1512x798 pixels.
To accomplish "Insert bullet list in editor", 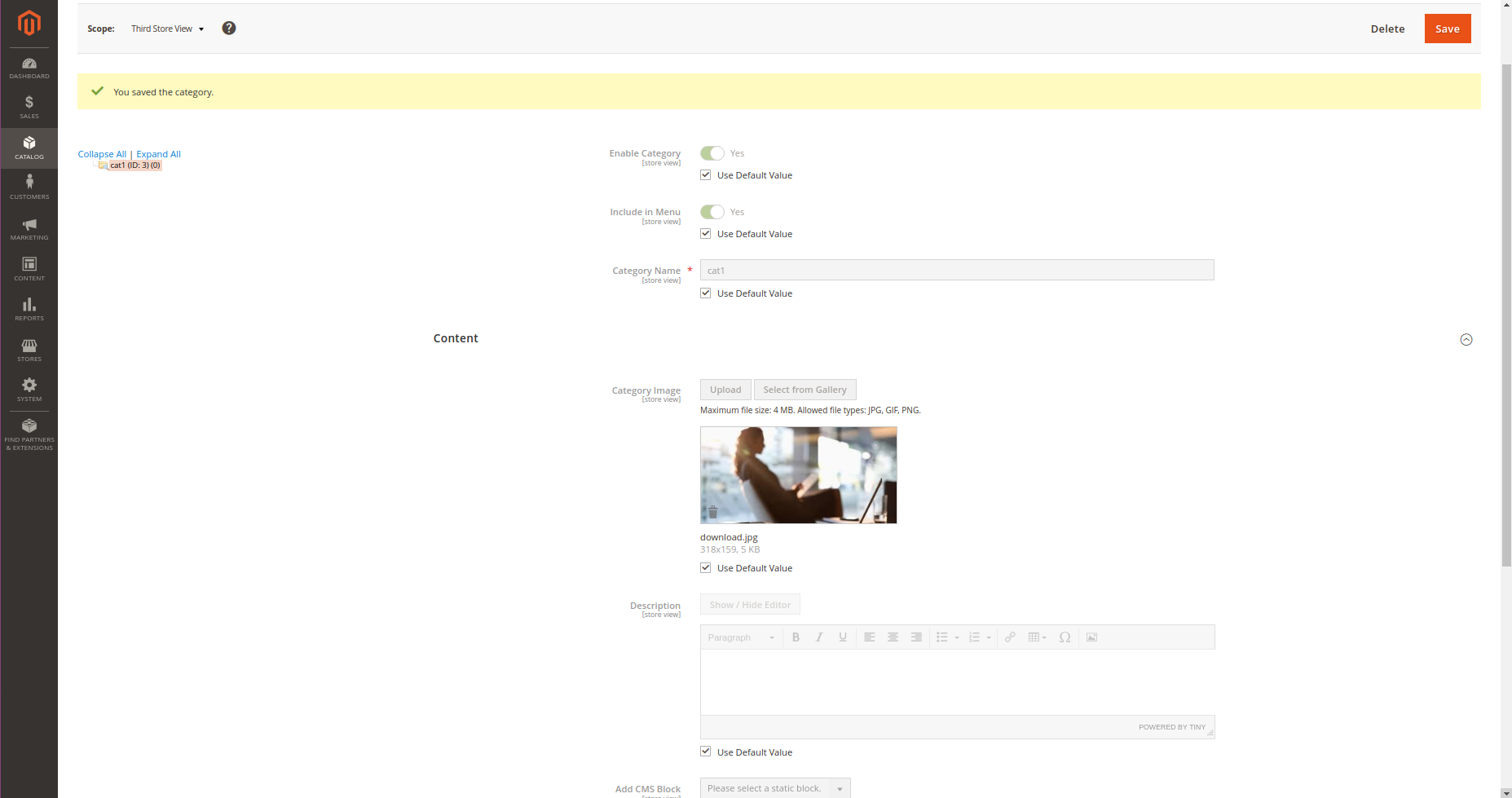I will coord(942,637).
